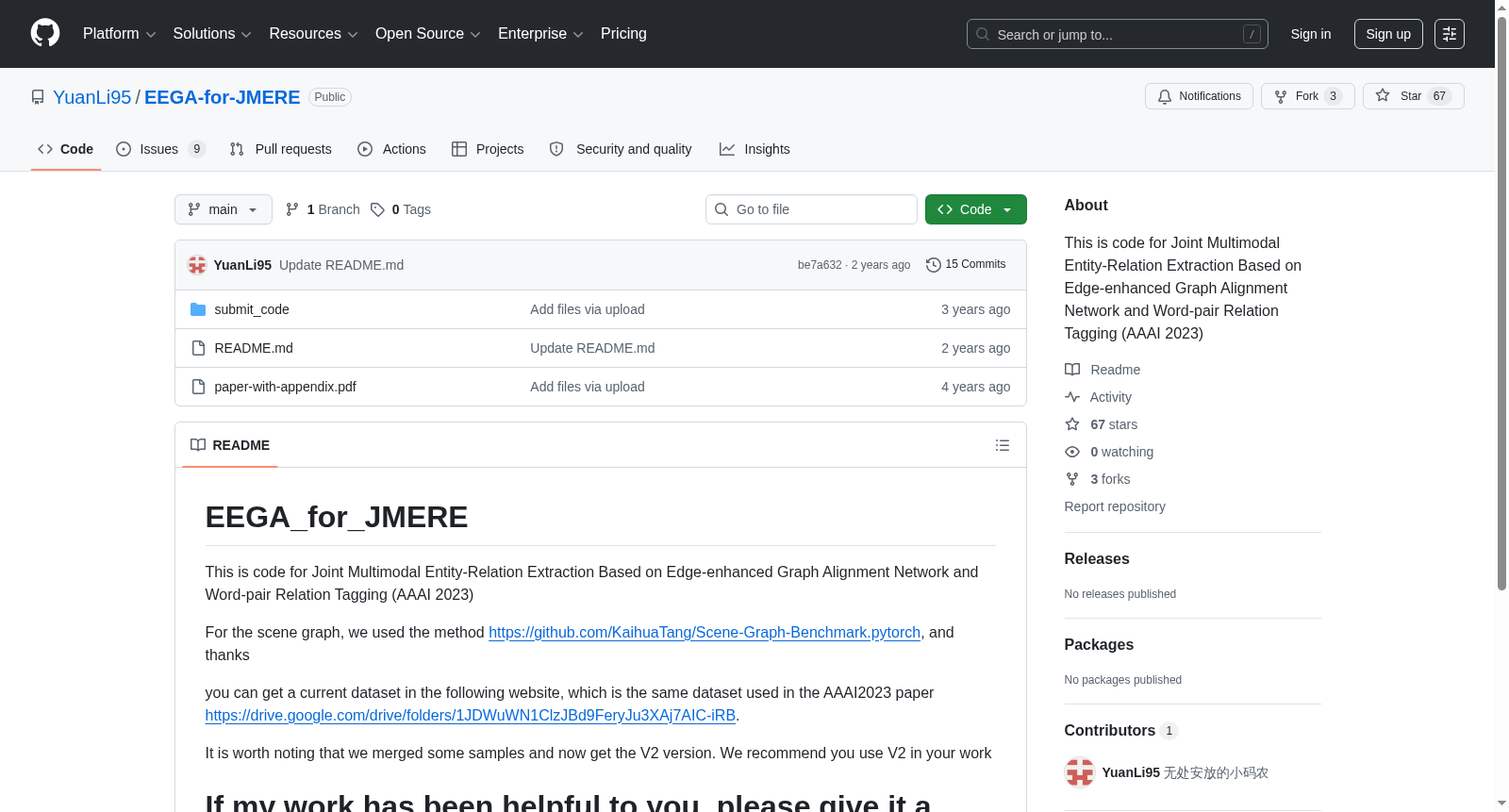Image resolution: width=1509 pixels, height=812 pixels.
Task: Open the Issues tab
Action: (160, 149)
